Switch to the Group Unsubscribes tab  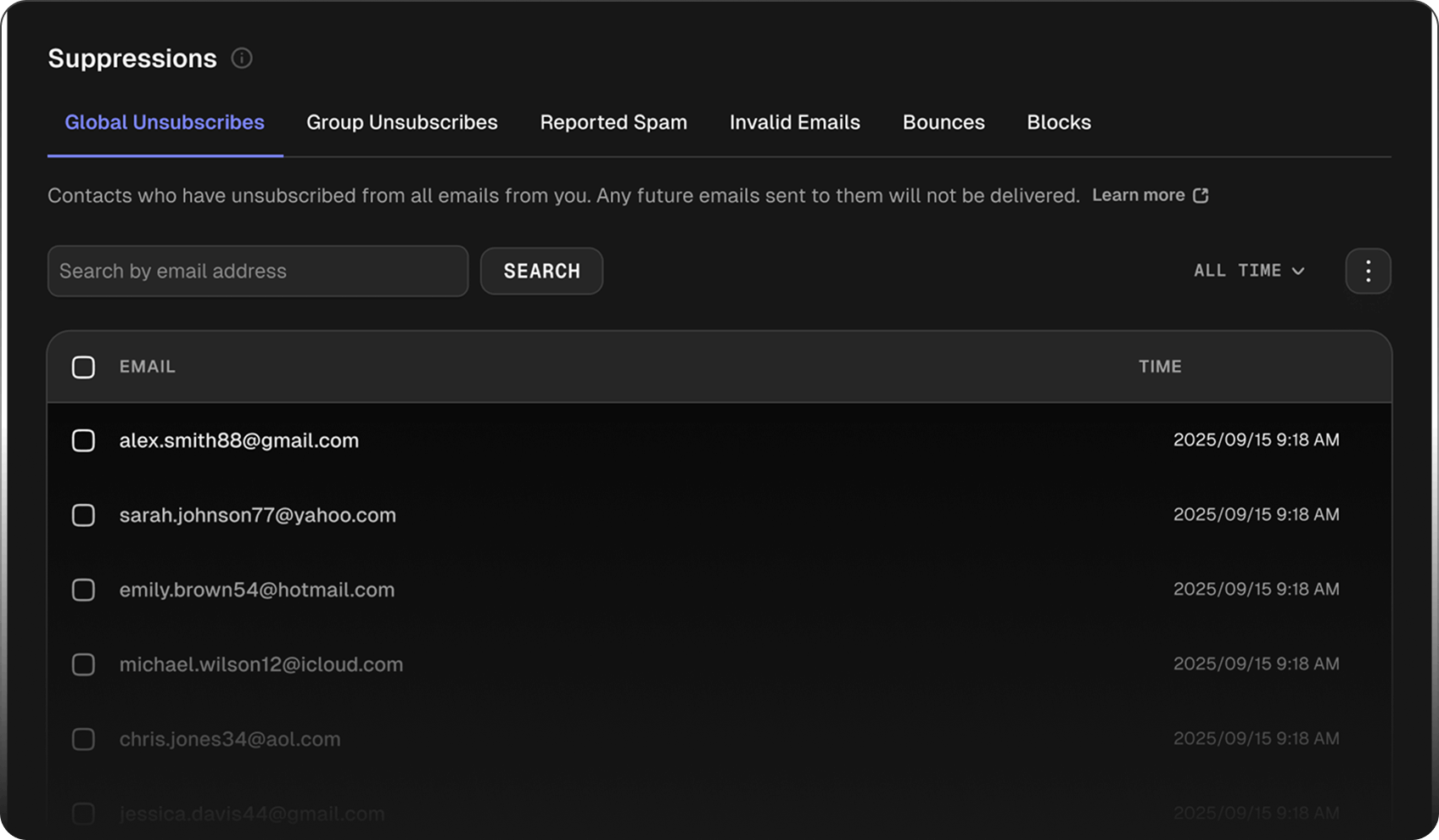[401, 122]
